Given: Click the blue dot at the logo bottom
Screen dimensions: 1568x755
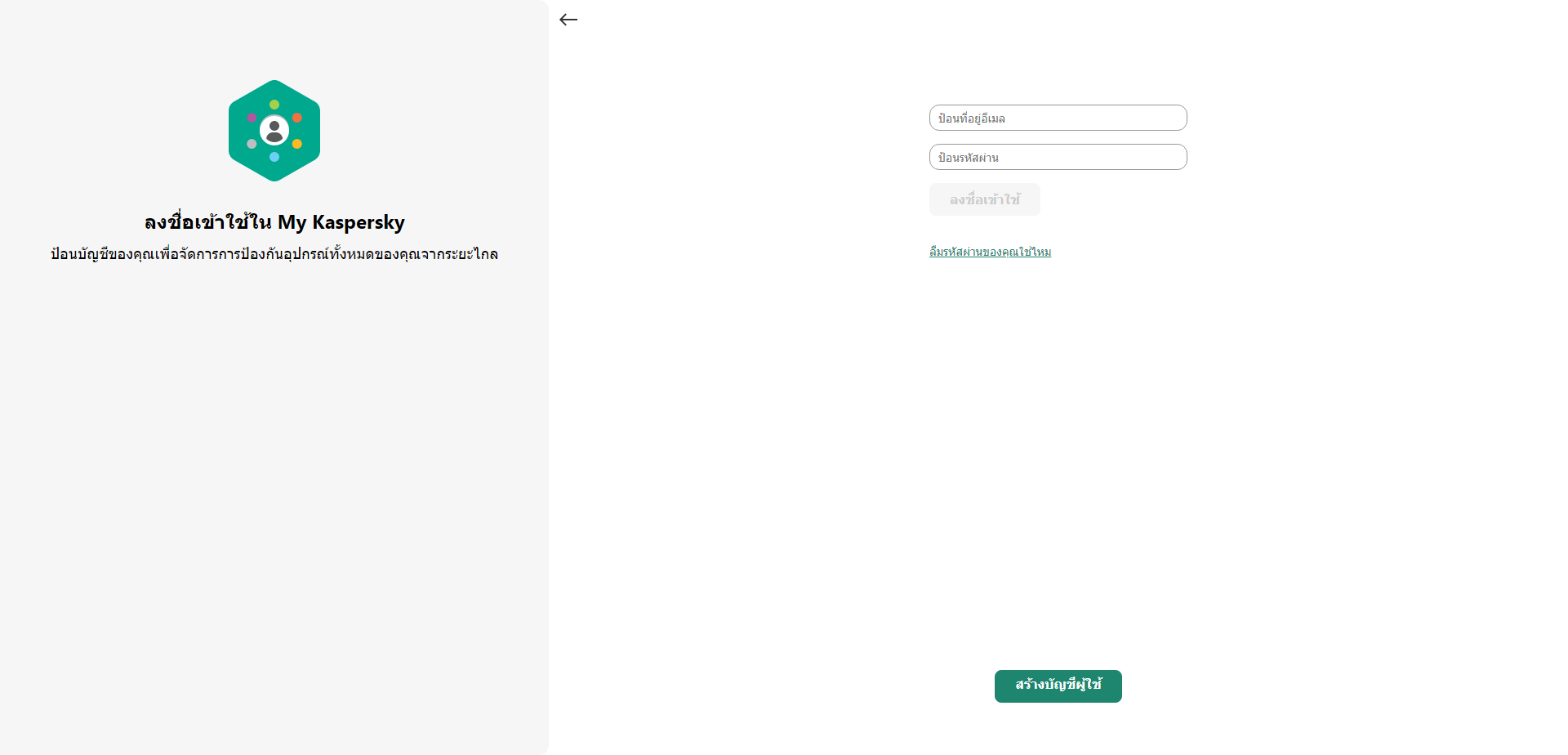Looking at the screenshot, I should [274, 157].
